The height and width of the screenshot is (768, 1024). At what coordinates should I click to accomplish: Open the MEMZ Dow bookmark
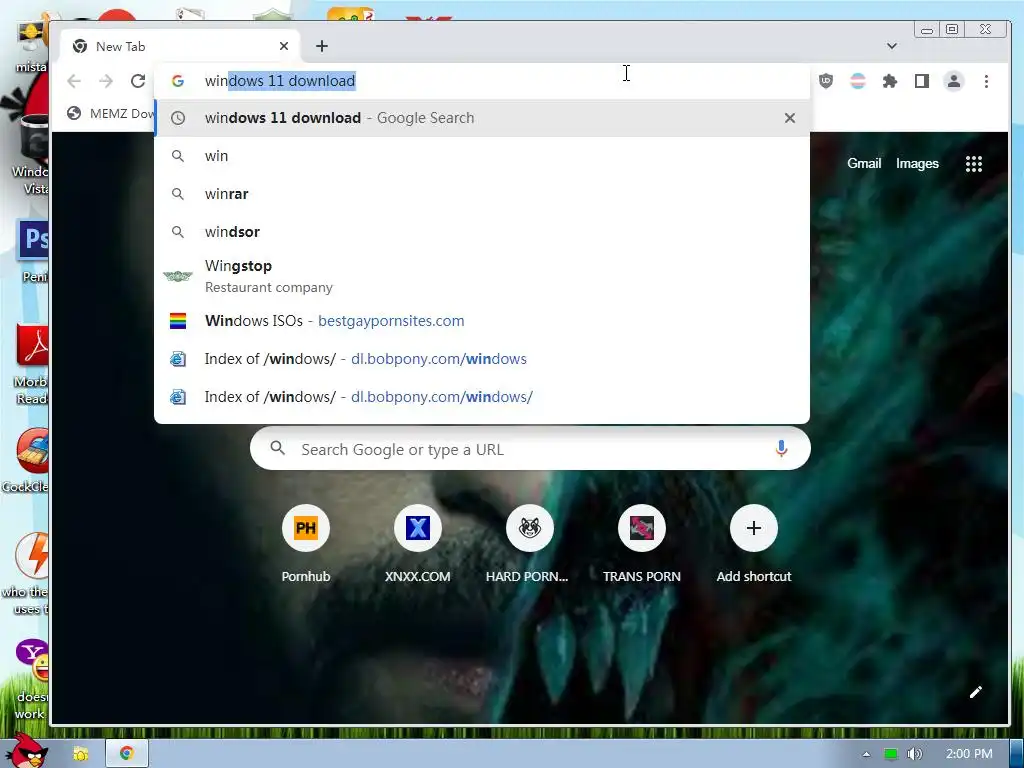click(111, 114)
